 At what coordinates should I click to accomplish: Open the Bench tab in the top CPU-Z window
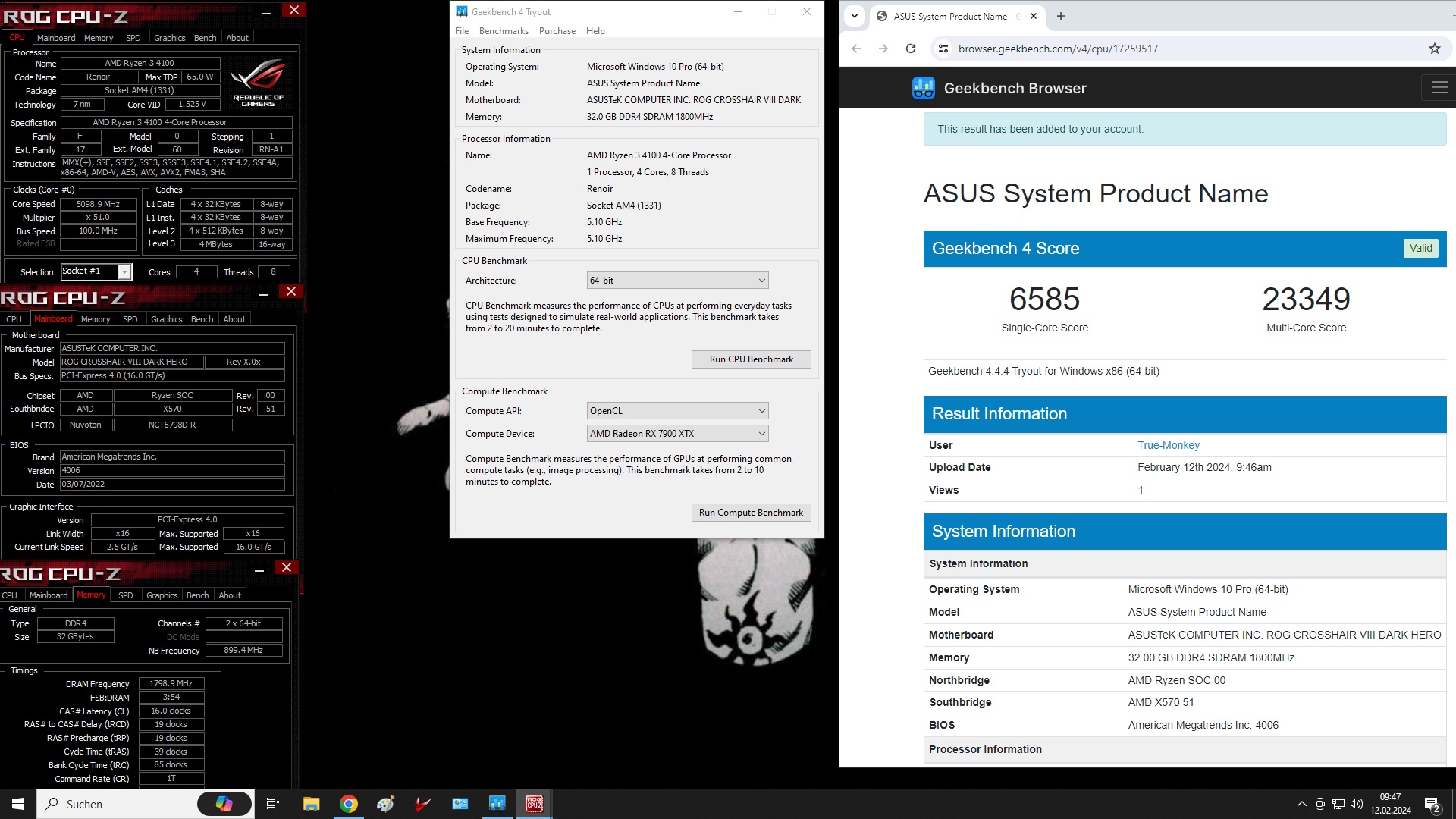(x=205, y=38)
